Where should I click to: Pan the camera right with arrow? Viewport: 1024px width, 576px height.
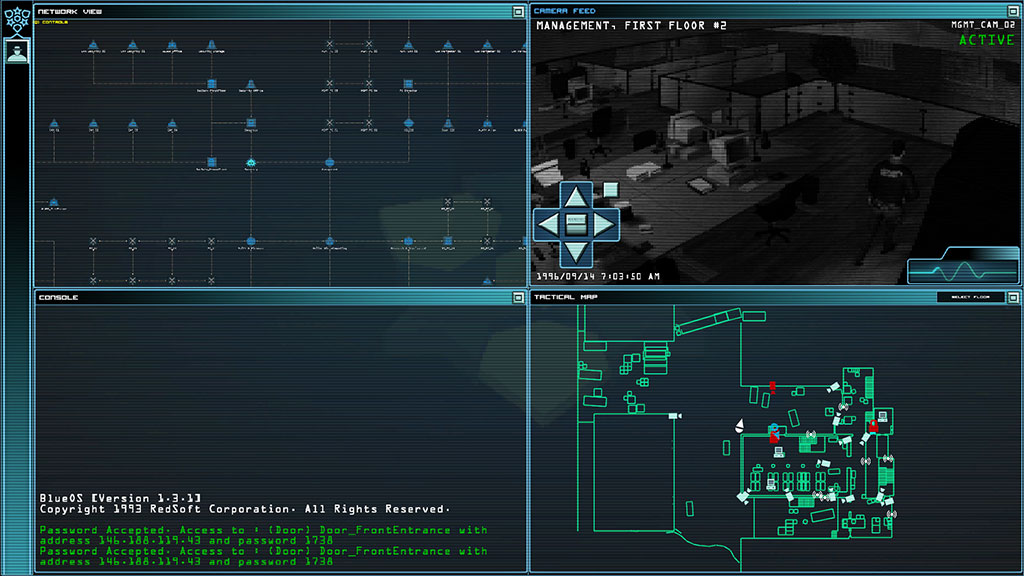603,223
